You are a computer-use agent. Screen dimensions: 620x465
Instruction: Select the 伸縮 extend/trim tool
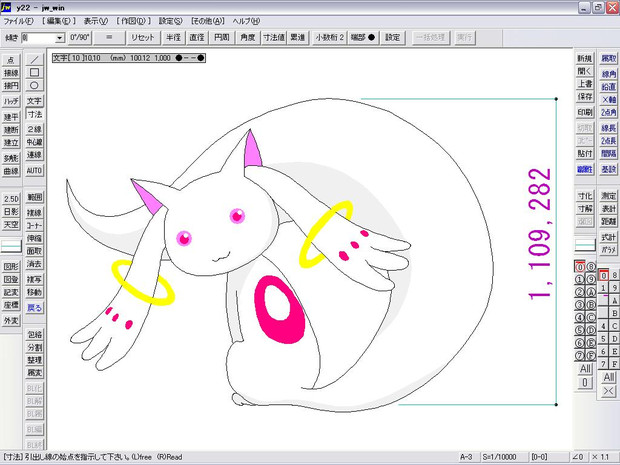tap(34, 238)
